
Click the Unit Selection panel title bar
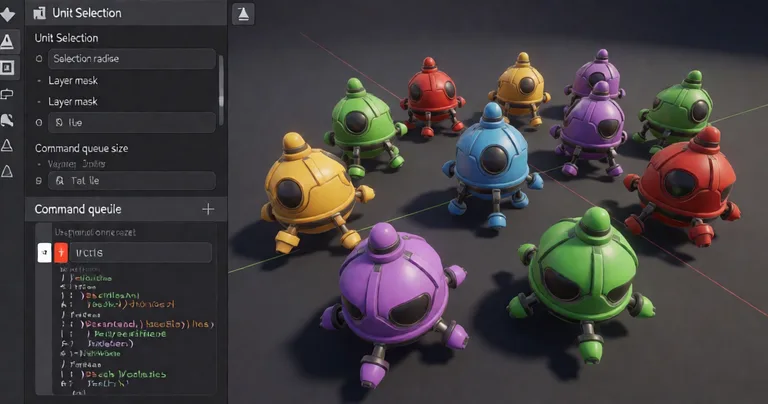coord(126,13)
